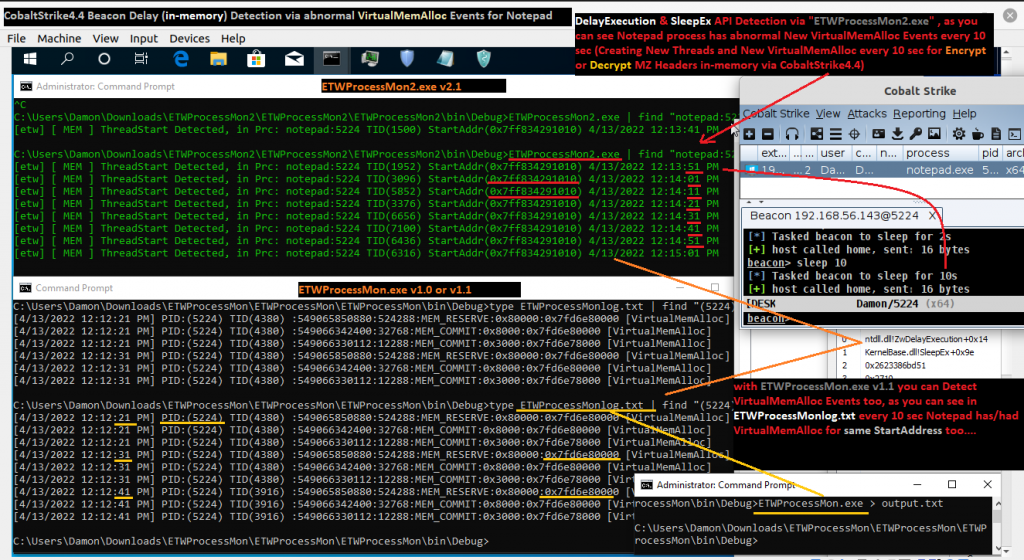This screenshot has height=560, width=1024.
Task: Open Screenshots via the picture icon
Action: 935,134
